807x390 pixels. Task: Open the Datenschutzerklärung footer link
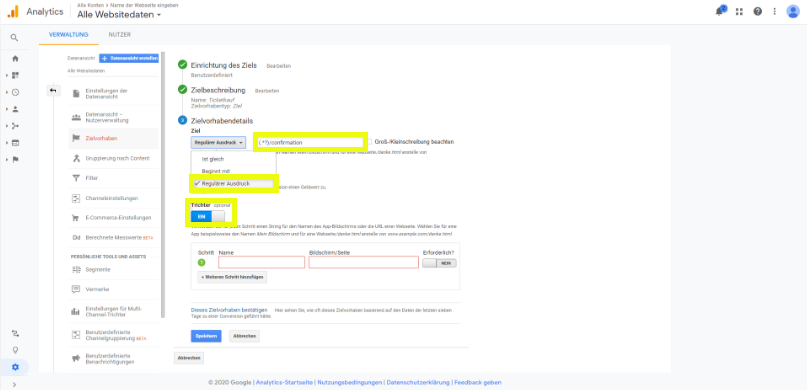pyautogui.click(x=418, y=382)
